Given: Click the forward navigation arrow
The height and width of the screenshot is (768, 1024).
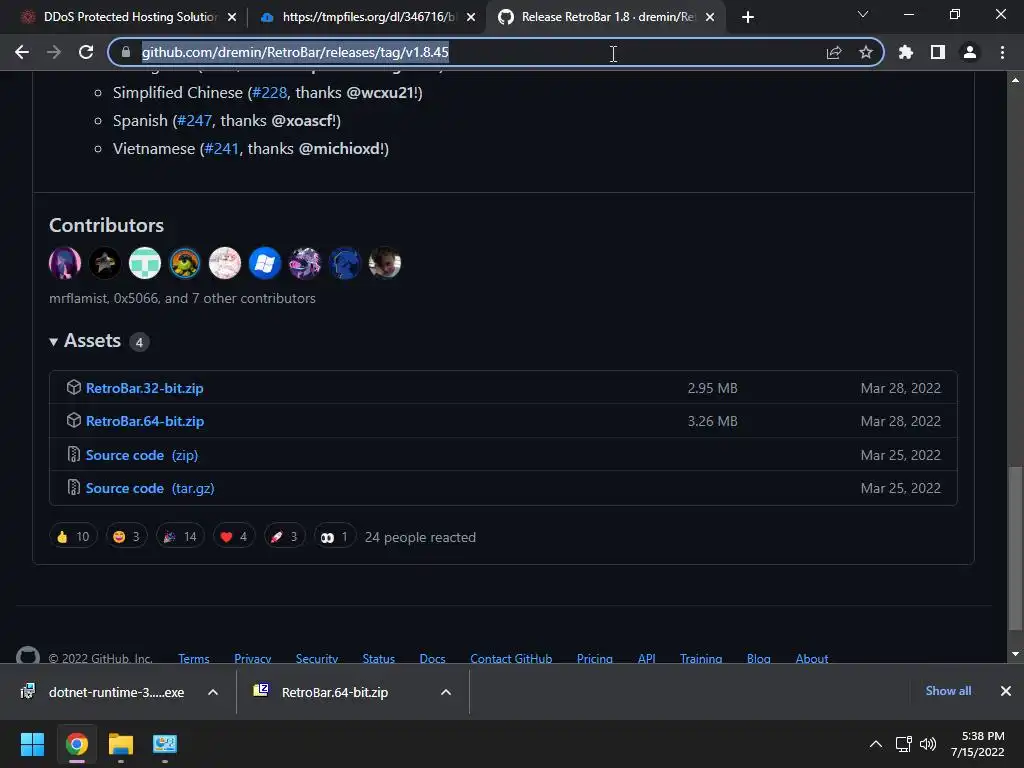Looking at the screenshot, I should coord(54,52).
